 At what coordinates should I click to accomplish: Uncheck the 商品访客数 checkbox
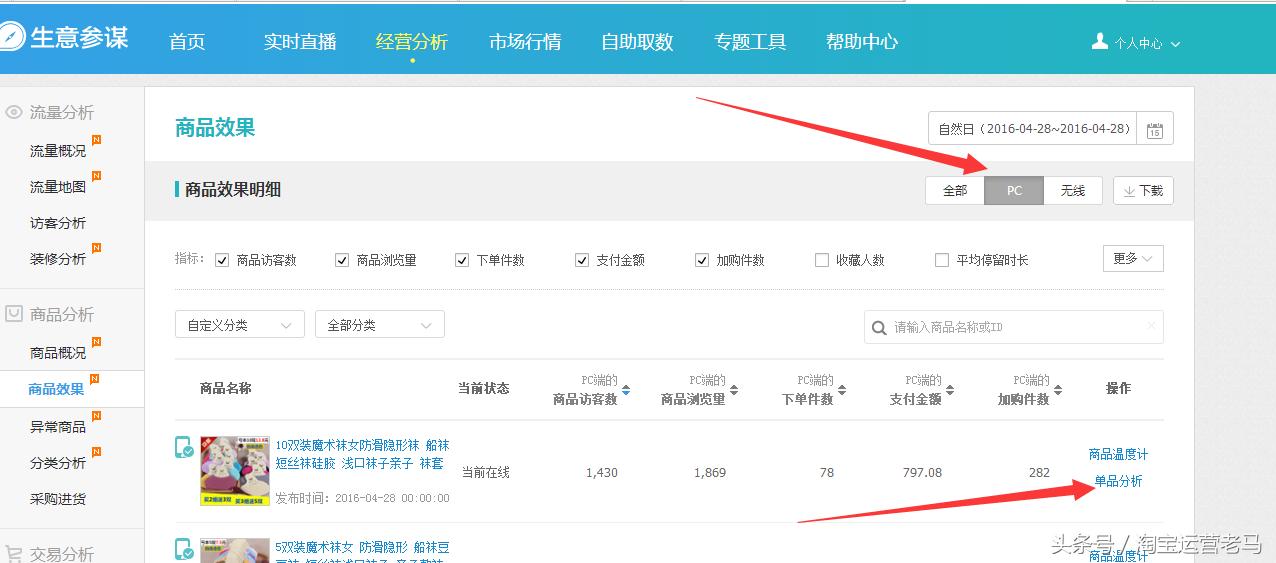click(x=222, y=260)
